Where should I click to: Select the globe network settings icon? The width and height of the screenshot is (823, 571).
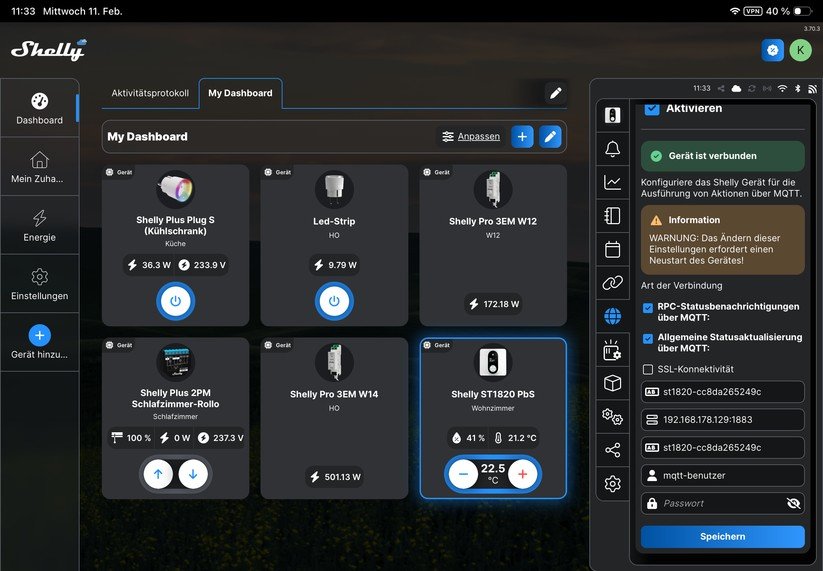(x=612, y=316)
